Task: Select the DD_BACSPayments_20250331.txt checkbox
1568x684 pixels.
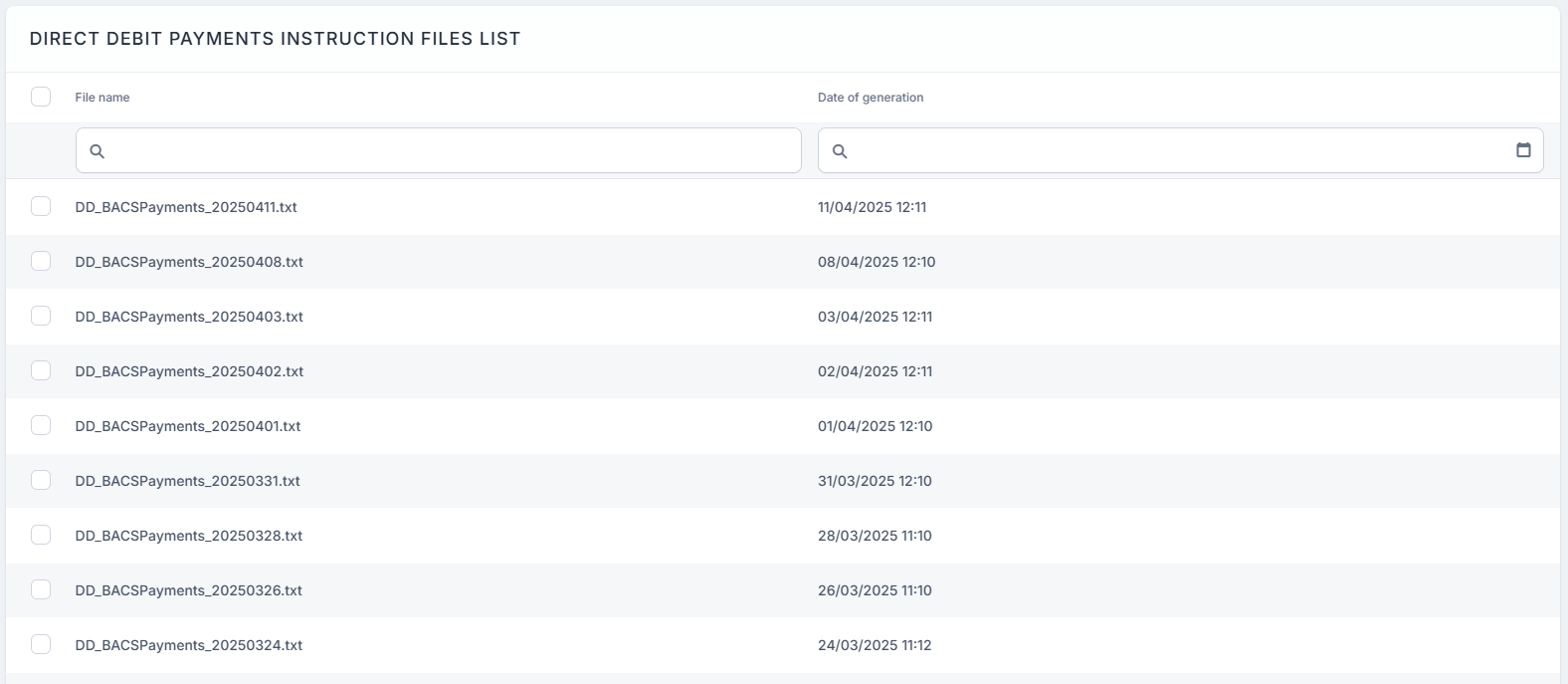Action: (41, 480)
